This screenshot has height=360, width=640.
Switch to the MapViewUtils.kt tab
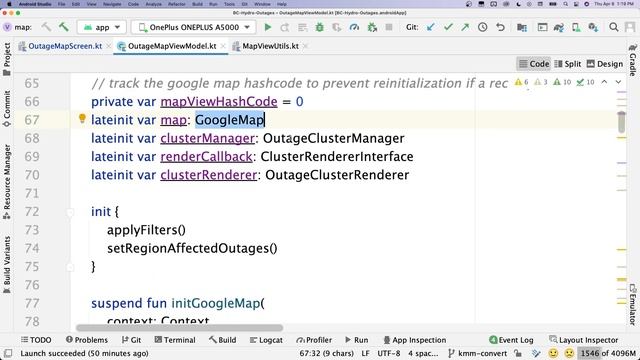[270, 46]
